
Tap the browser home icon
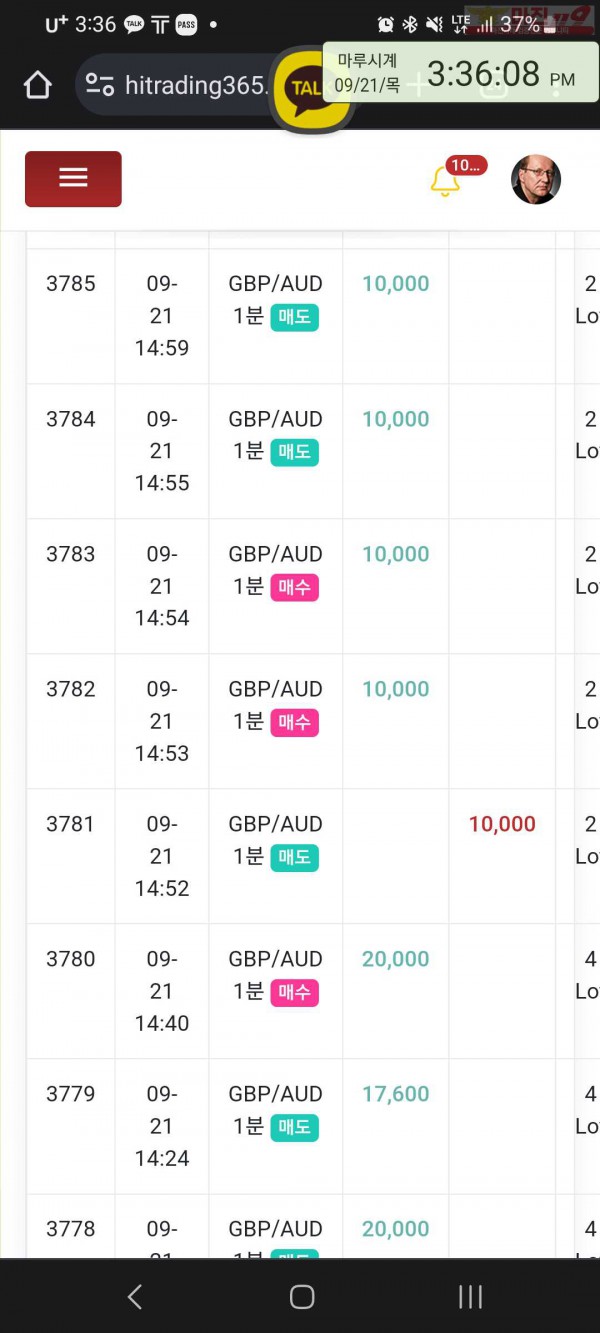point(37,85)
